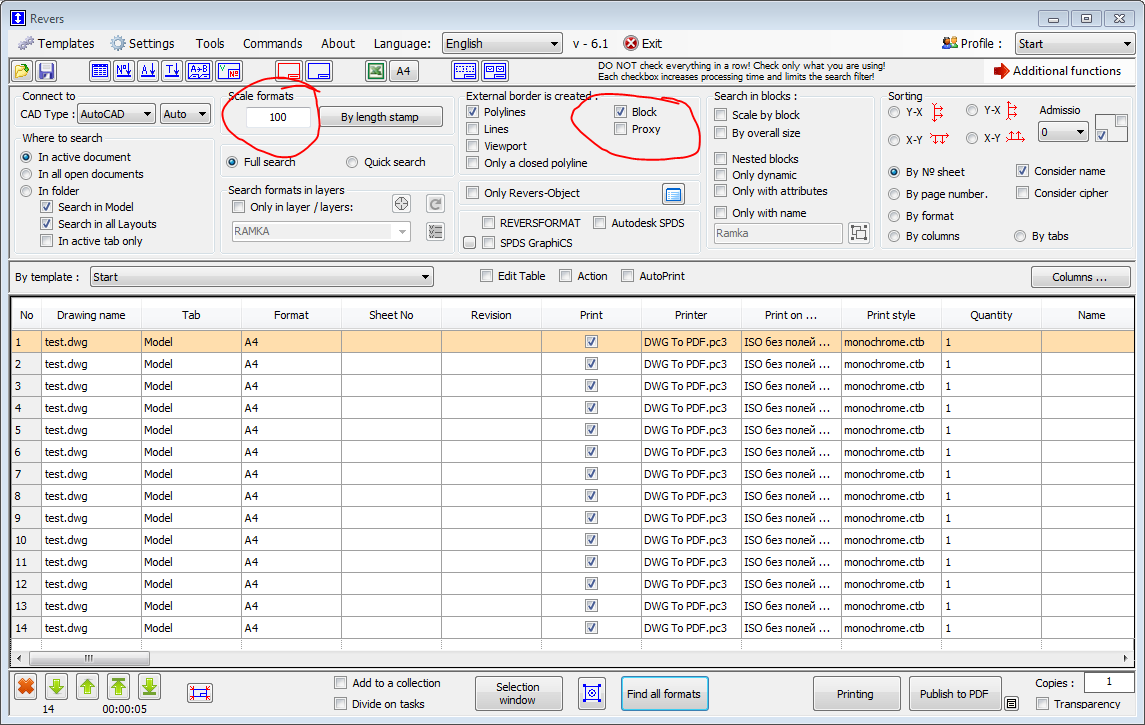The width and height of the screenshot is (1145, 725).
Task: Toggle the Edit Table checkbox
Action: 487,276
